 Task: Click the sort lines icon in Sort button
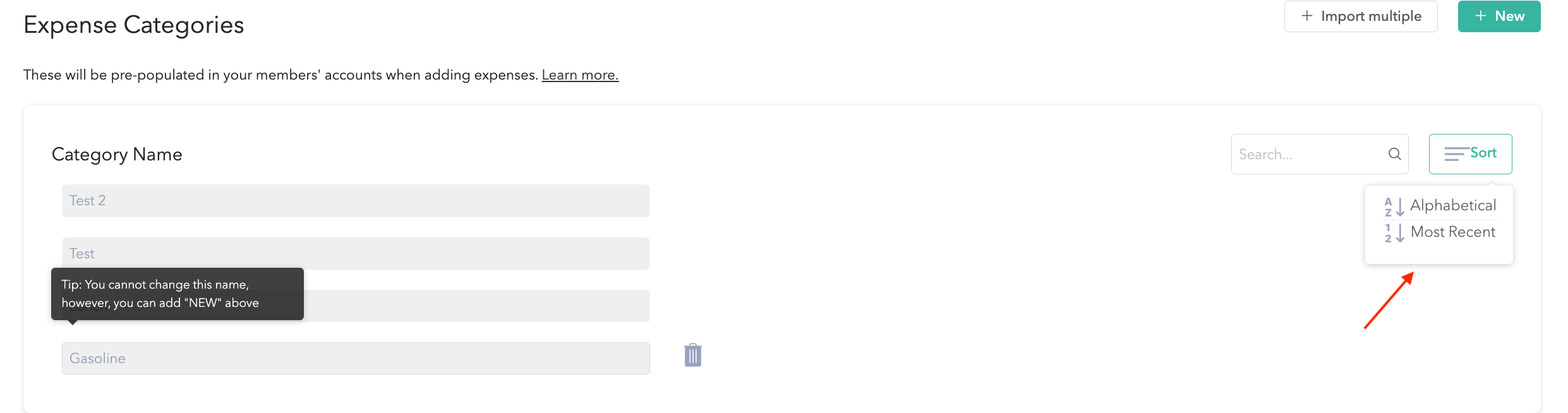click(x=1456, y=153)
